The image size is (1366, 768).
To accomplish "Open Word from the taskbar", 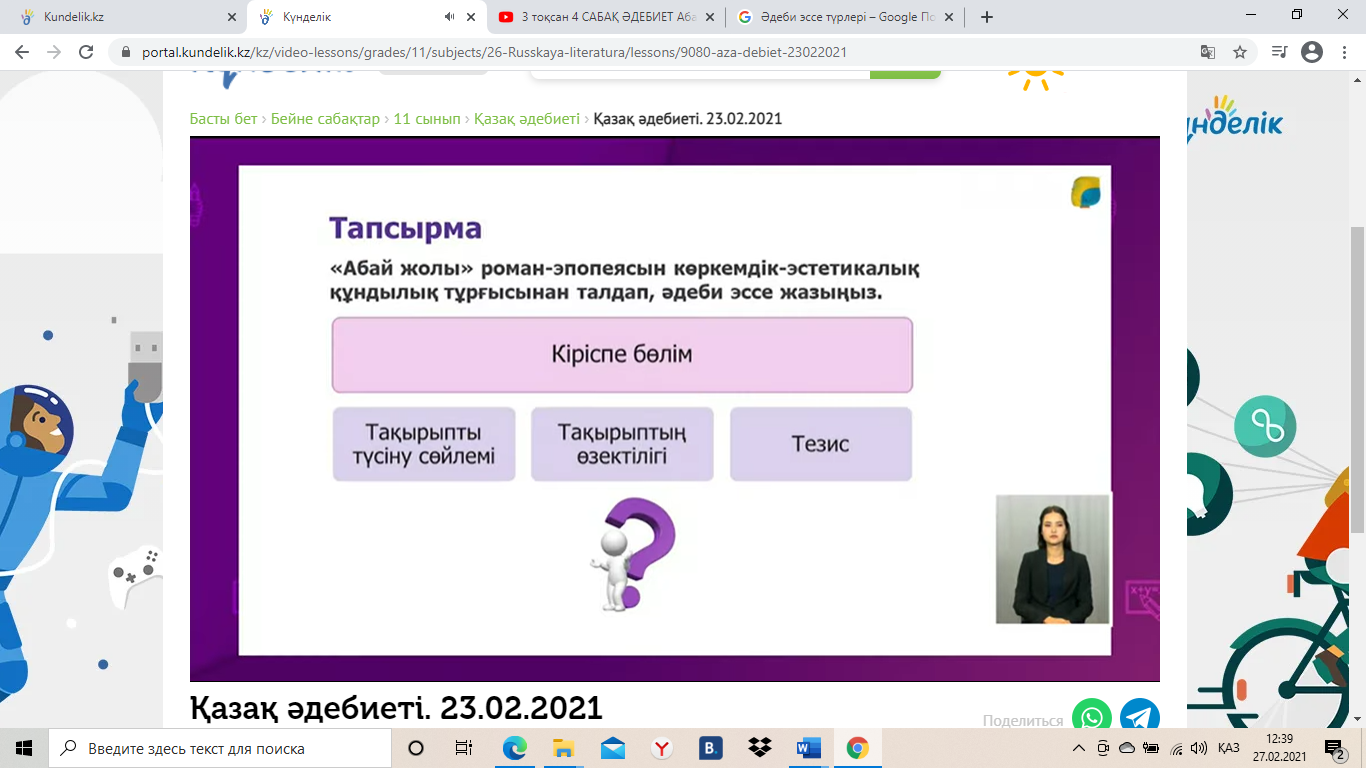I will point(808,748).
